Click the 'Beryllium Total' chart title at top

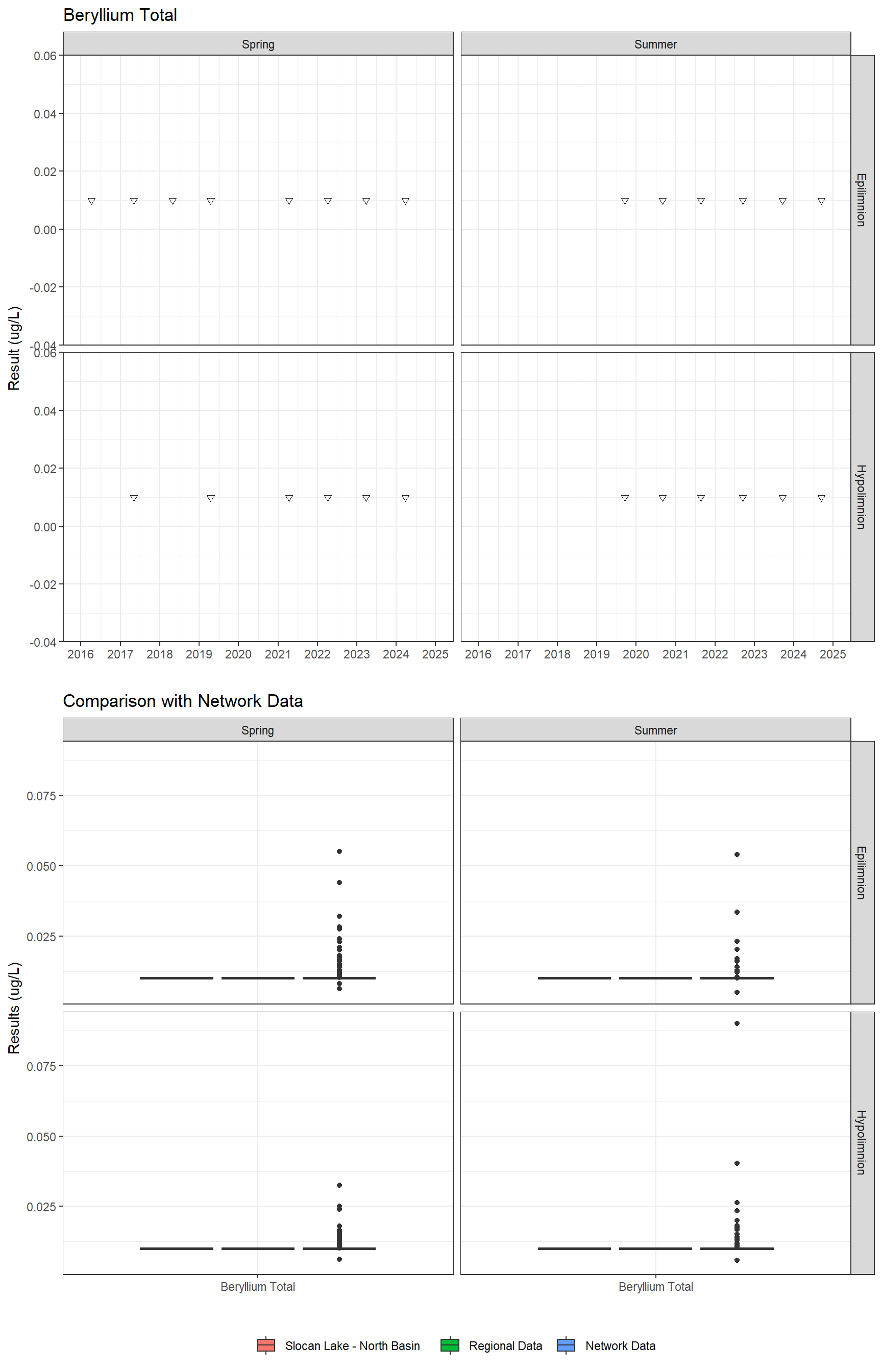120,15
